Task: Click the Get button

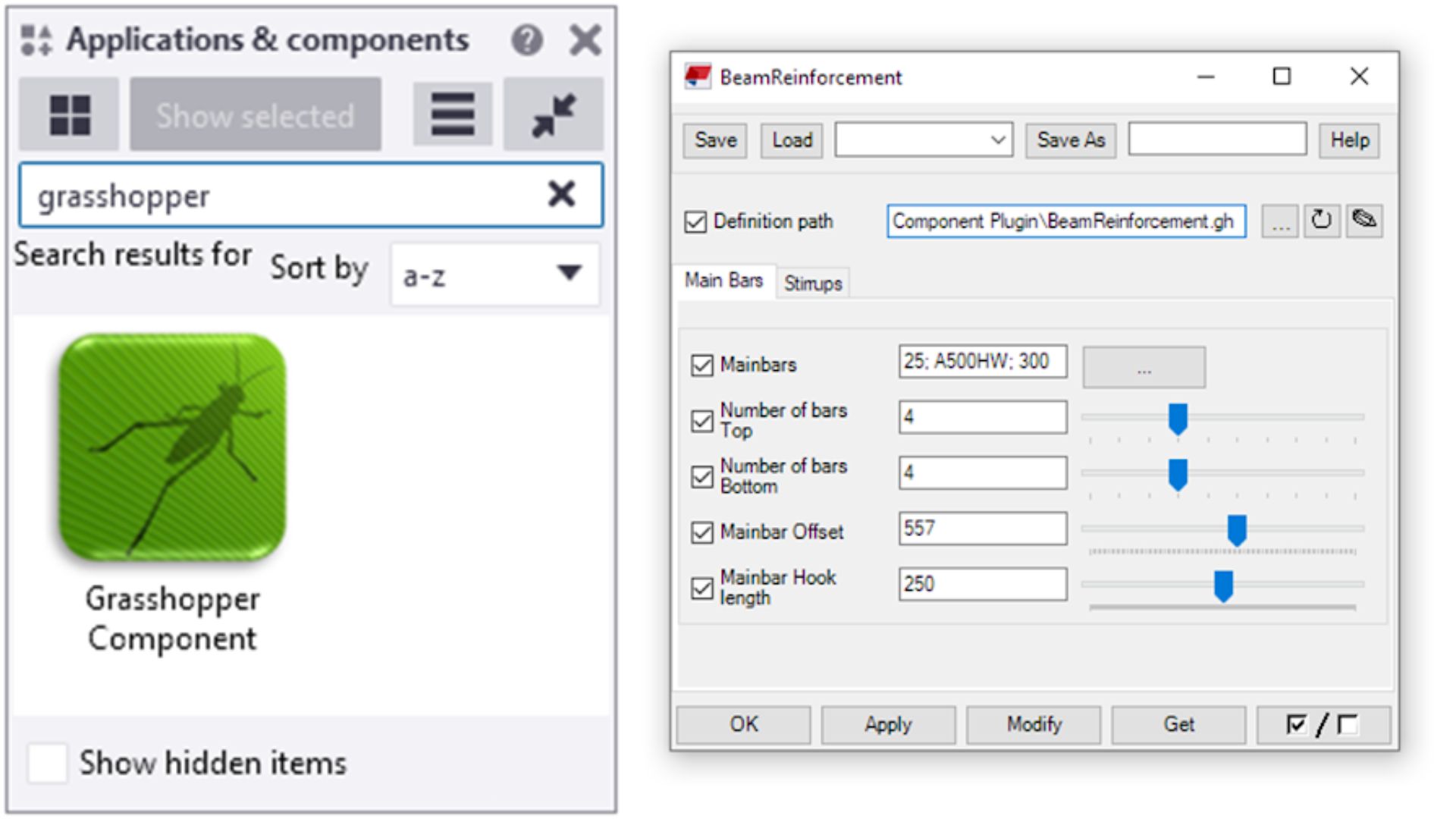Action: [1178, 725]
